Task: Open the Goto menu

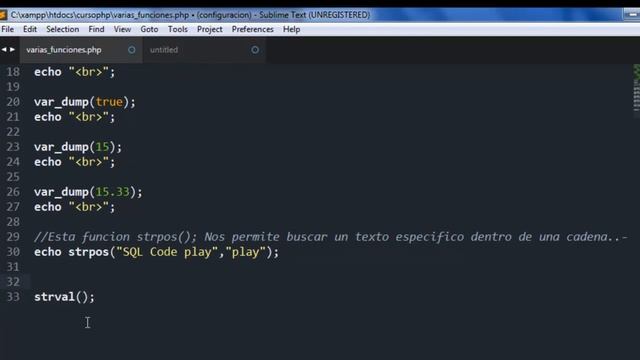Action: (149, 29)
